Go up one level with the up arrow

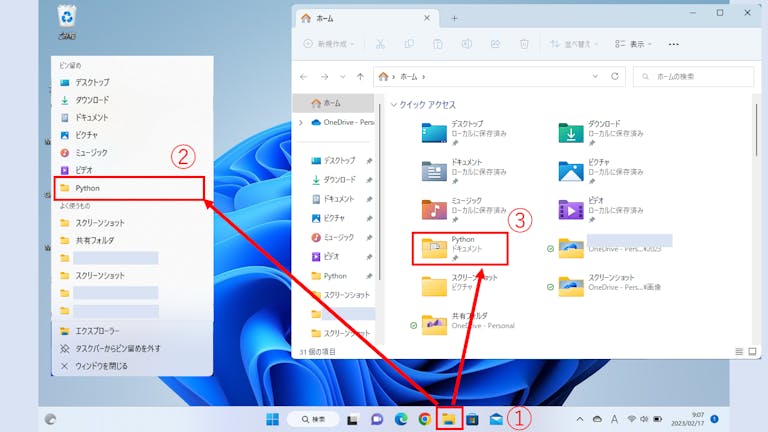pyautogui.click(x=360, y=77)
